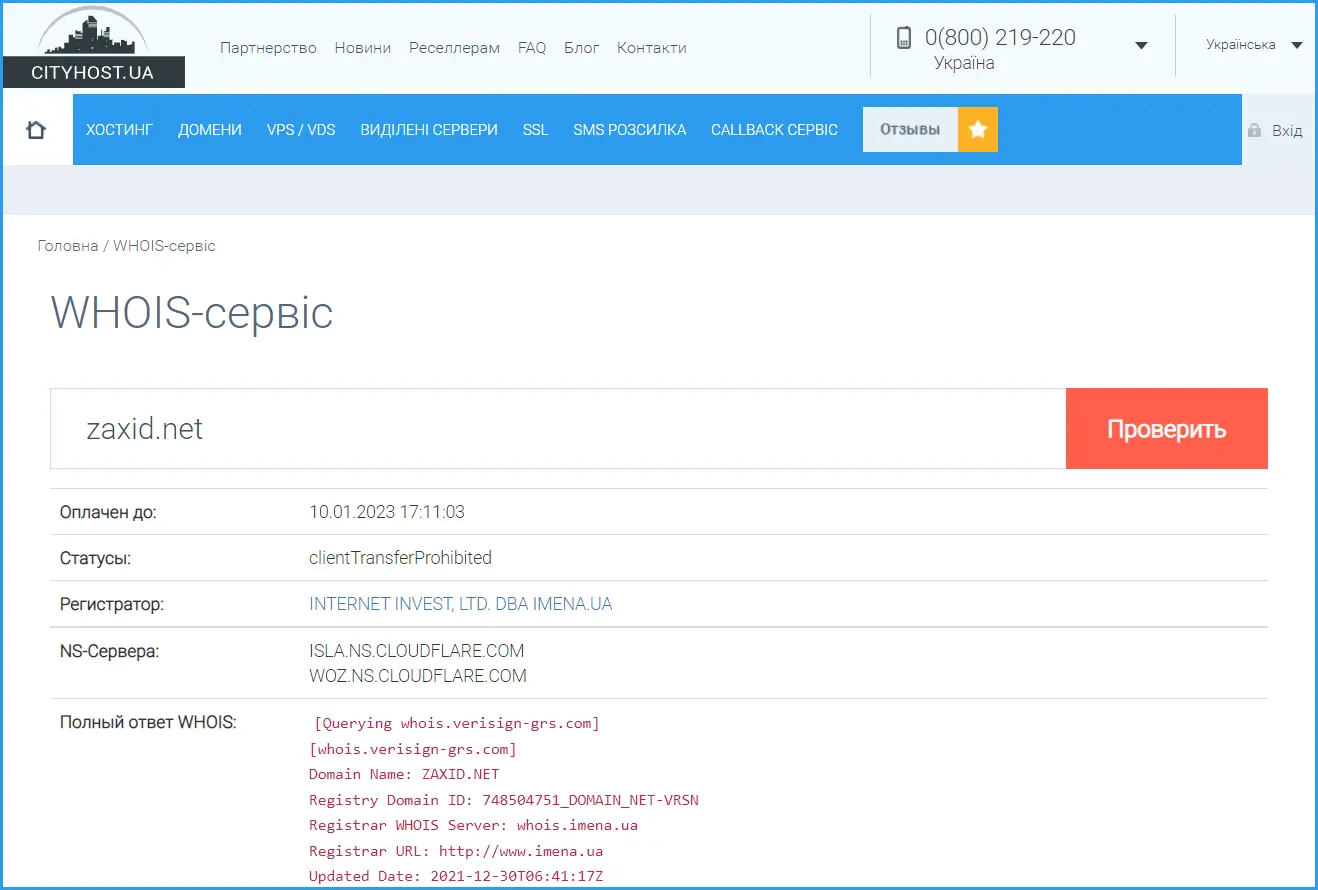Open the INTERNET INVEST, LTD. DBA IMENA.UA link
1318x890 pixels.
point(461,604)
